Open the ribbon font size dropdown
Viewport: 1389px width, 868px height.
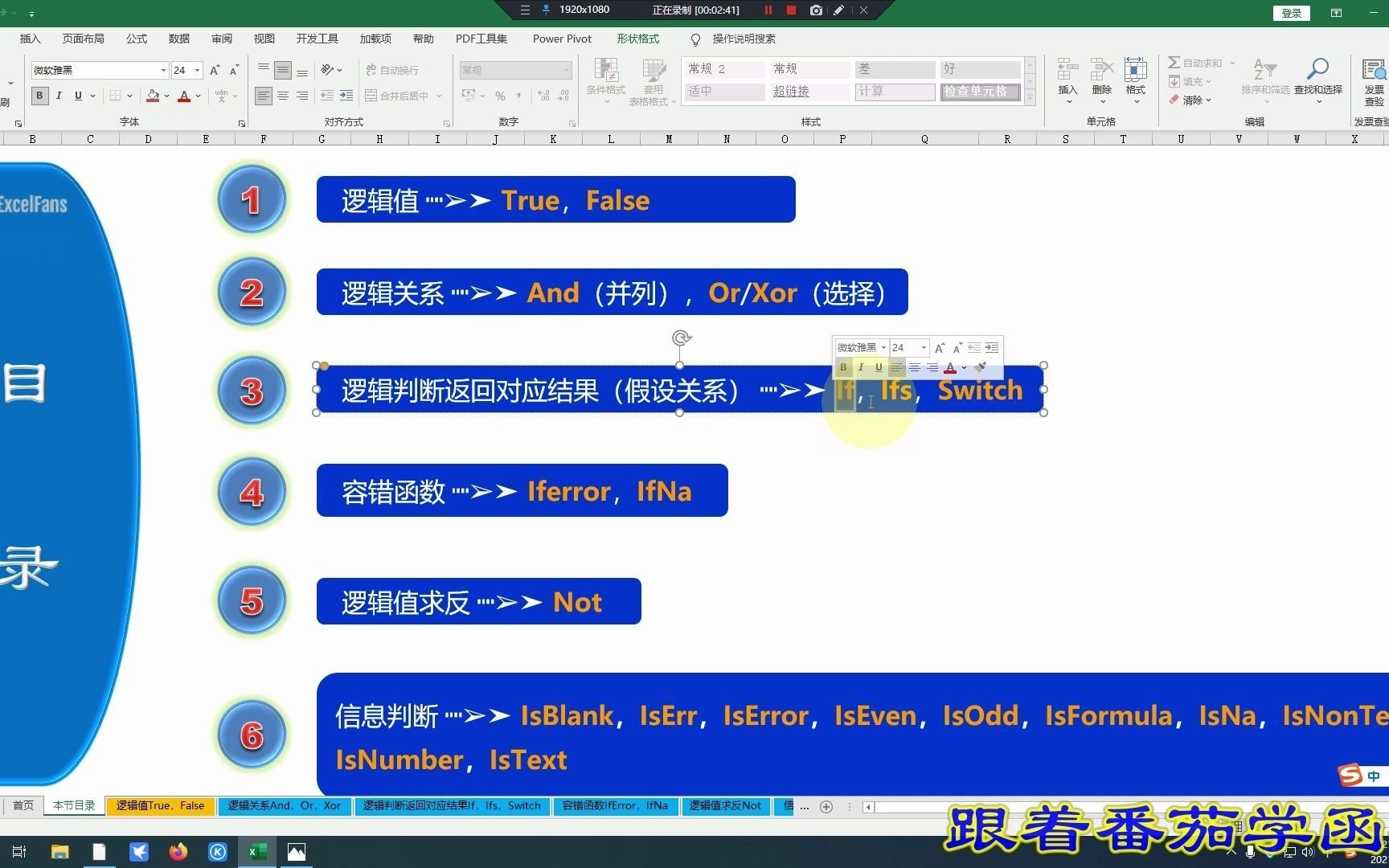[198, 71]
